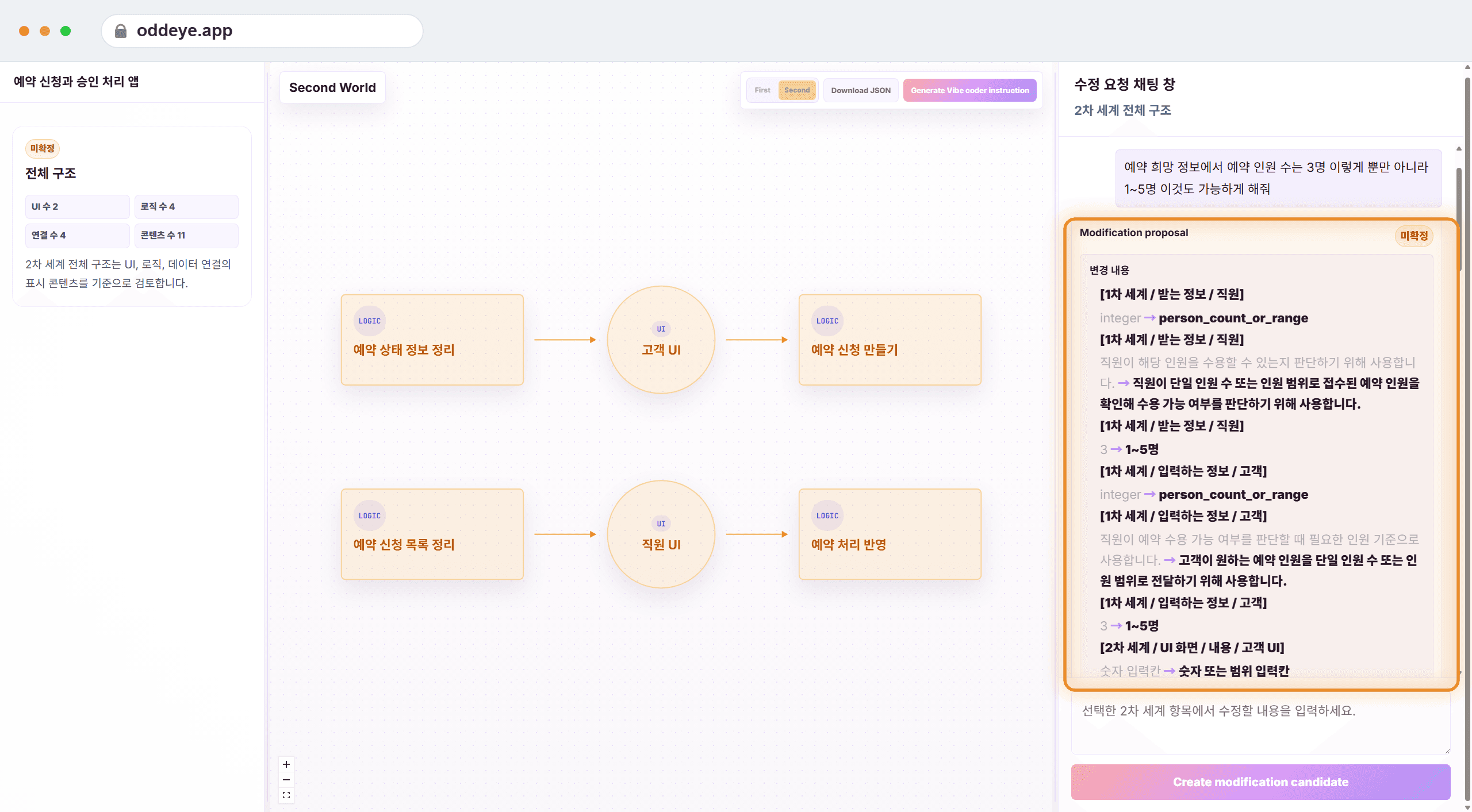Click scroll up arrow of chat panel
Screen dimensions: 1472x812
(x=1459, y=149)
